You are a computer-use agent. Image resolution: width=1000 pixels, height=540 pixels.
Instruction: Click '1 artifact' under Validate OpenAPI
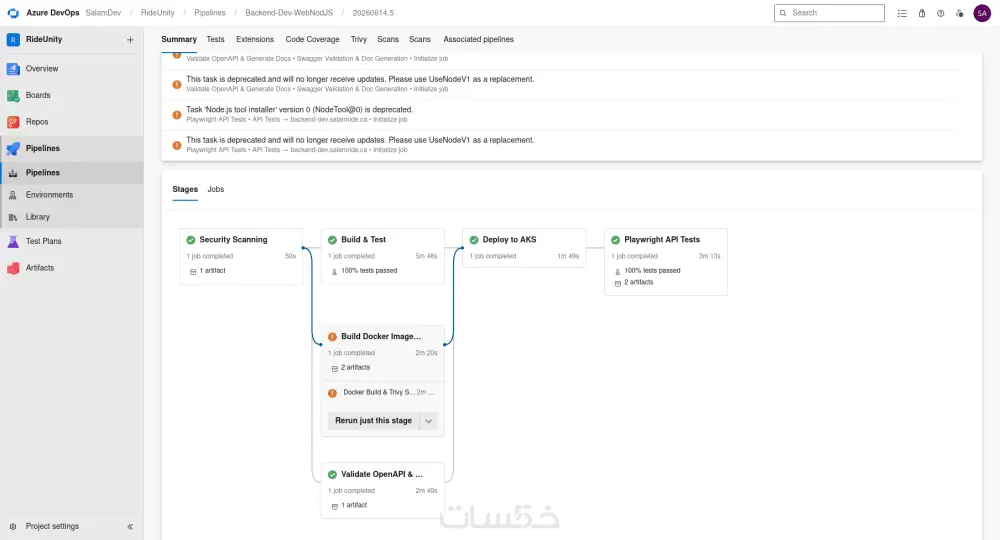pos(354,506)
